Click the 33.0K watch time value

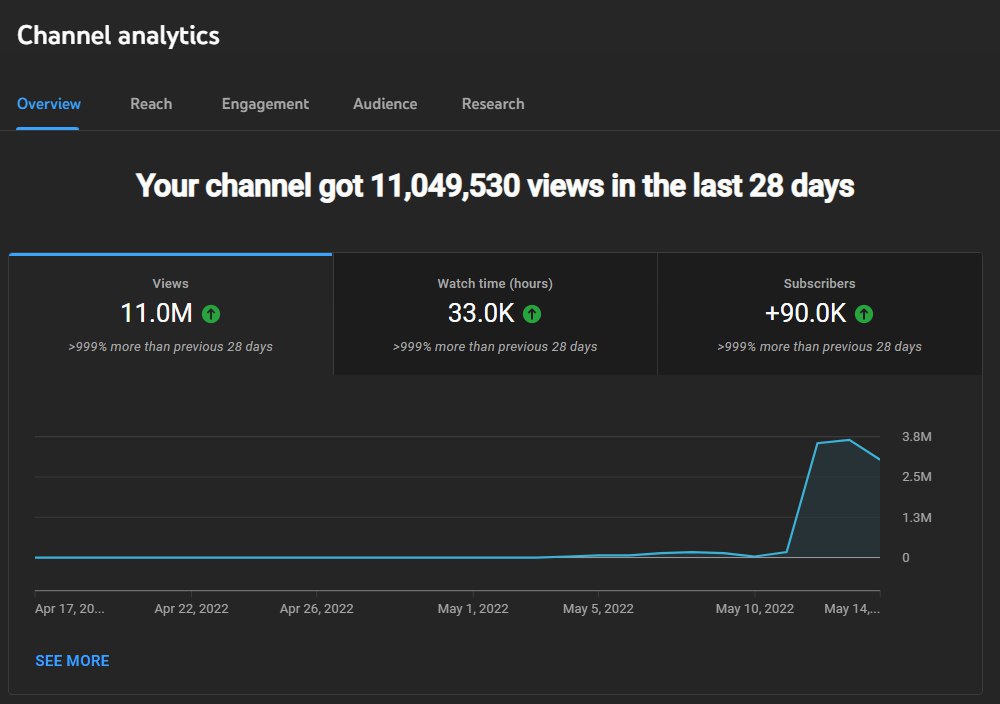(481, 314)
